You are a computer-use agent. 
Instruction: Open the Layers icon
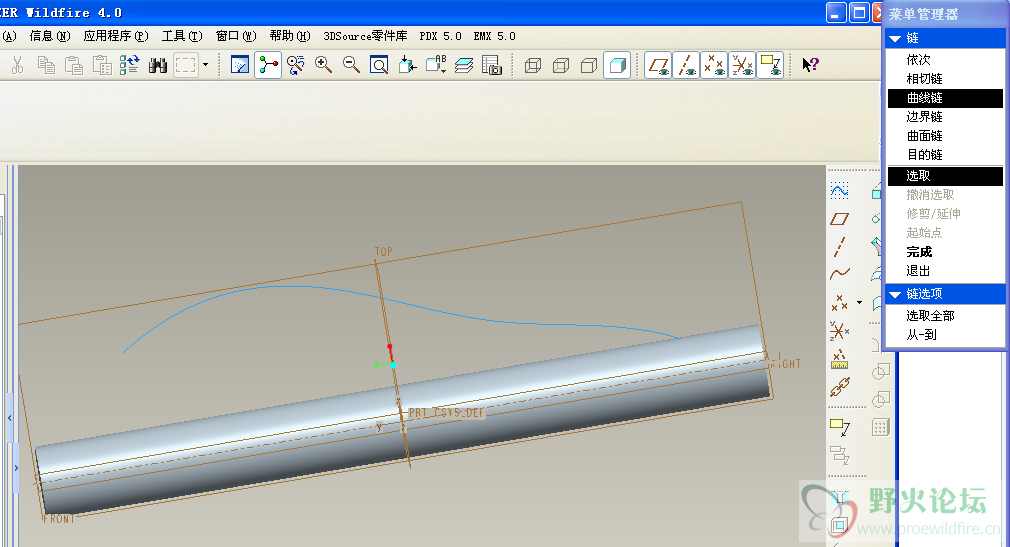pos(464,65)
